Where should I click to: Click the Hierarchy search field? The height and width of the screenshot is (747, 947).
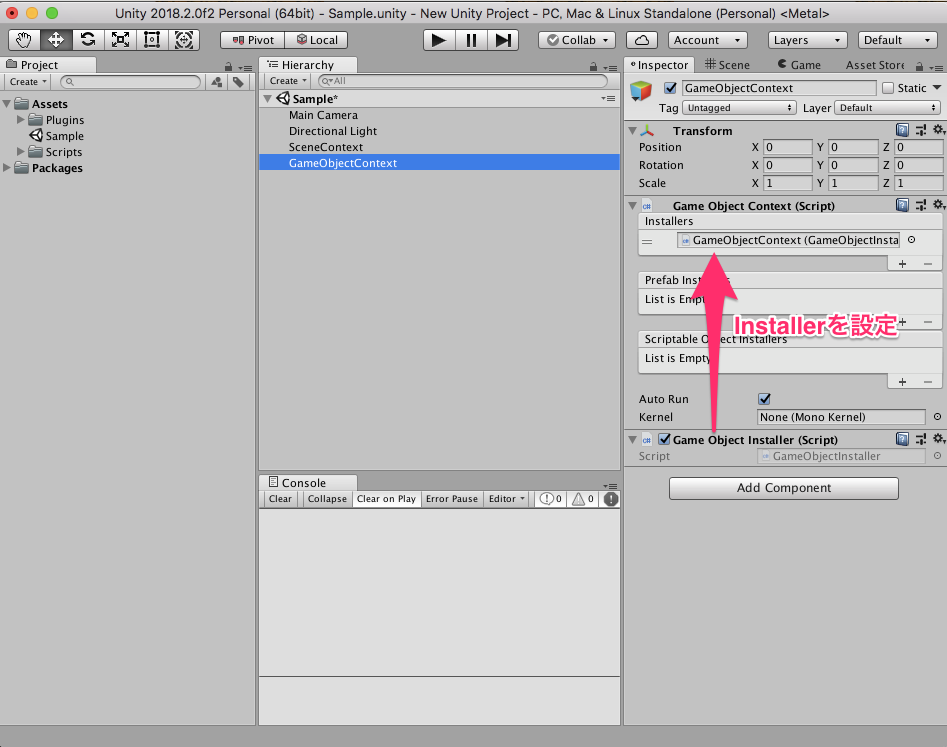point(463,81)
